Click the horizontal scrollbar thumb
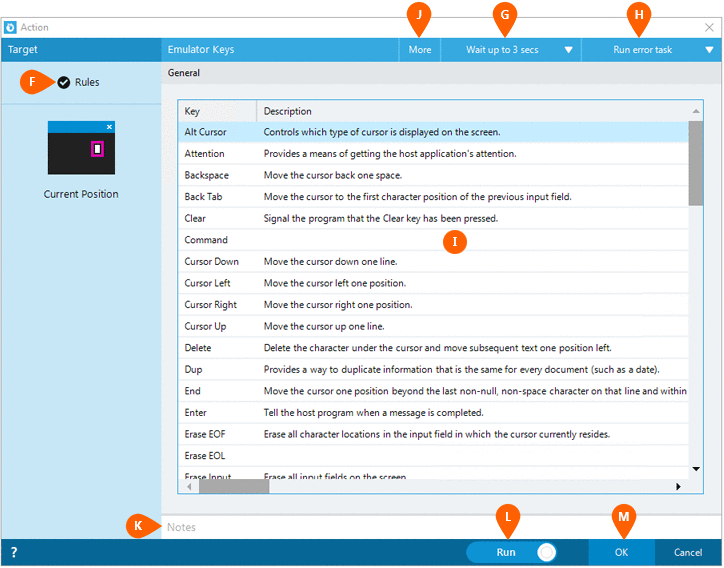 coord(234,487)
